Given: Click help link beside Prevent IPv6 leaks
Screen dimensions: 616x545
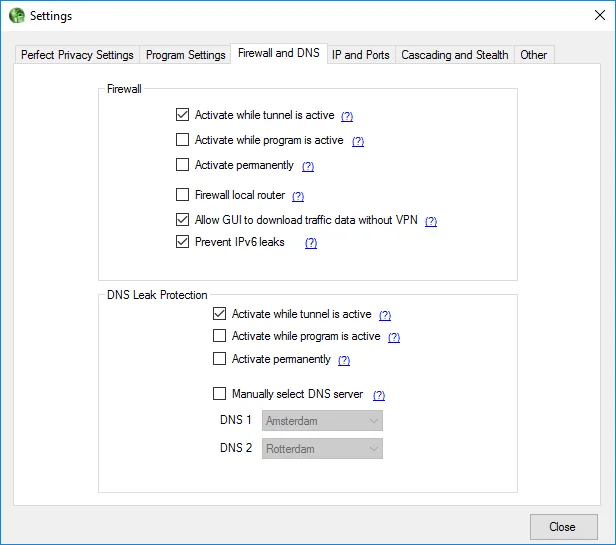Looking at the screenshot, I should [x=311, y=243].
